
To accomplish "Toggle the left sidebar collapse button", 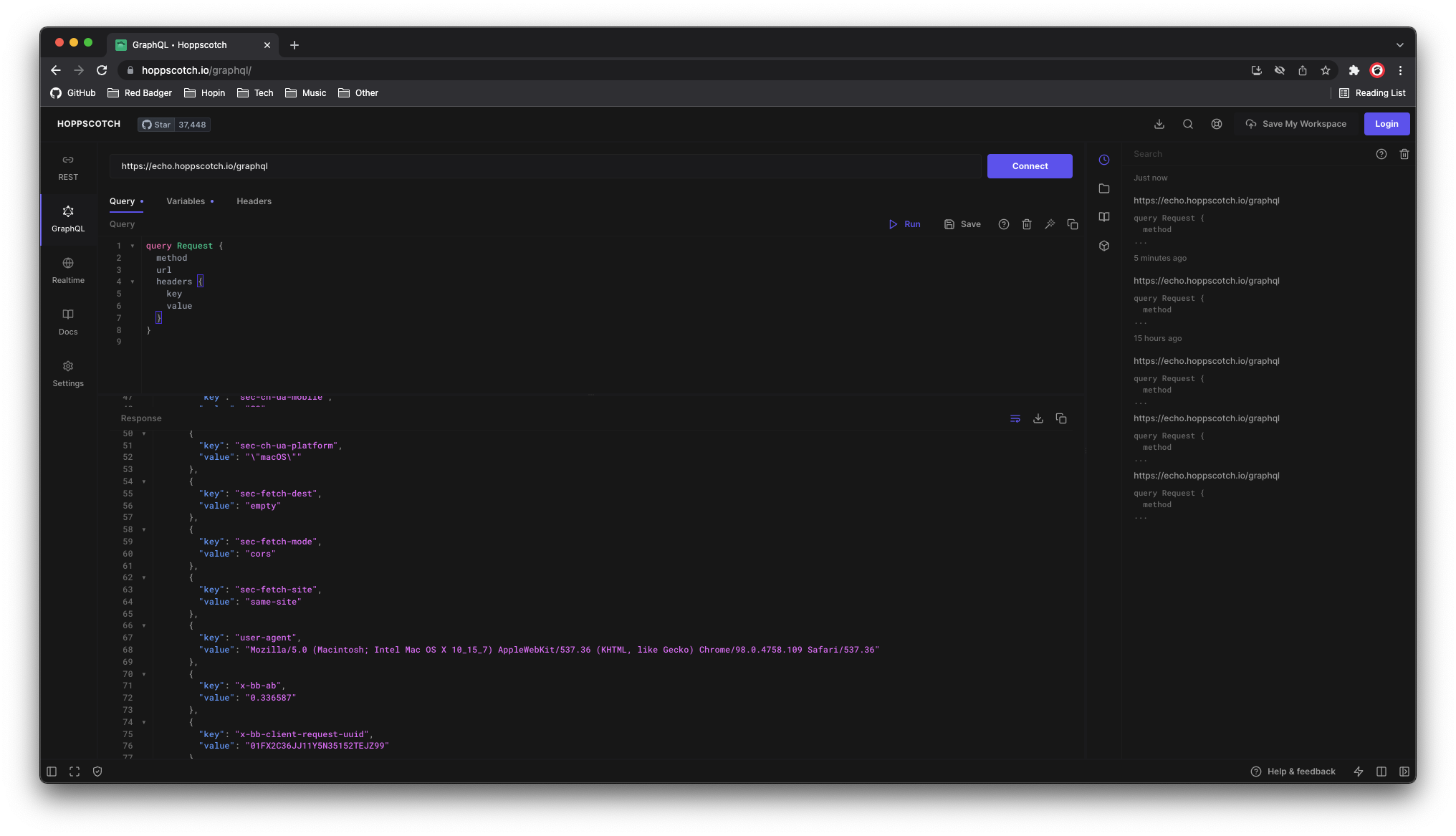I will coord(52,772).
